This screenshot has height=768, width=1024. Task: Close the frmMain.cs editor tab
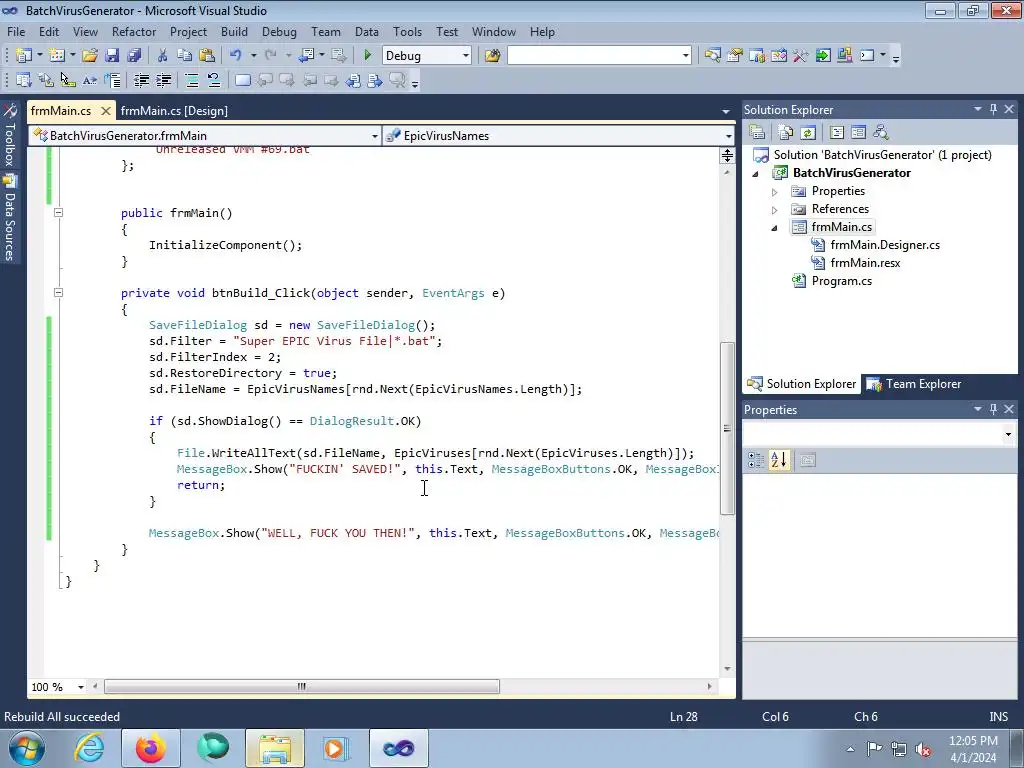point(106,111)
